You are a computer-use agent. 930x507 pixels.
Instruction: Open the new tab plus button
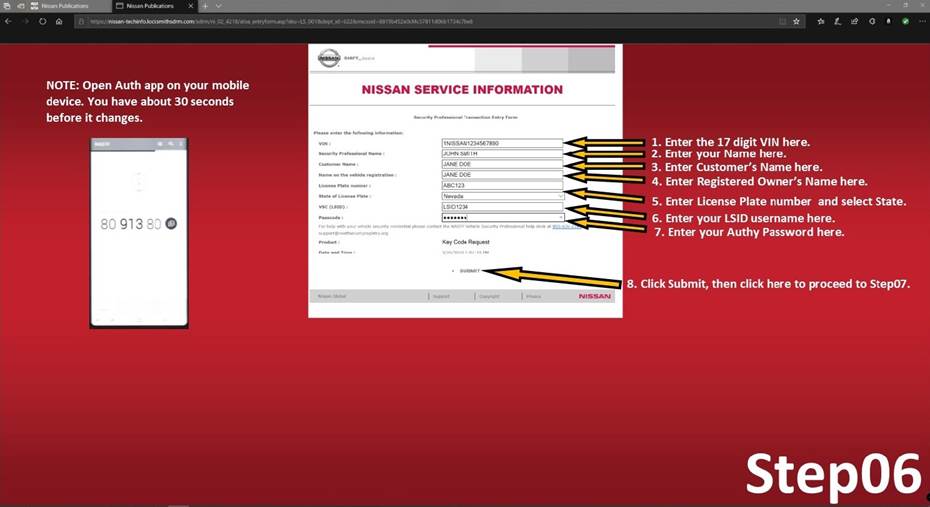point(205,6)
